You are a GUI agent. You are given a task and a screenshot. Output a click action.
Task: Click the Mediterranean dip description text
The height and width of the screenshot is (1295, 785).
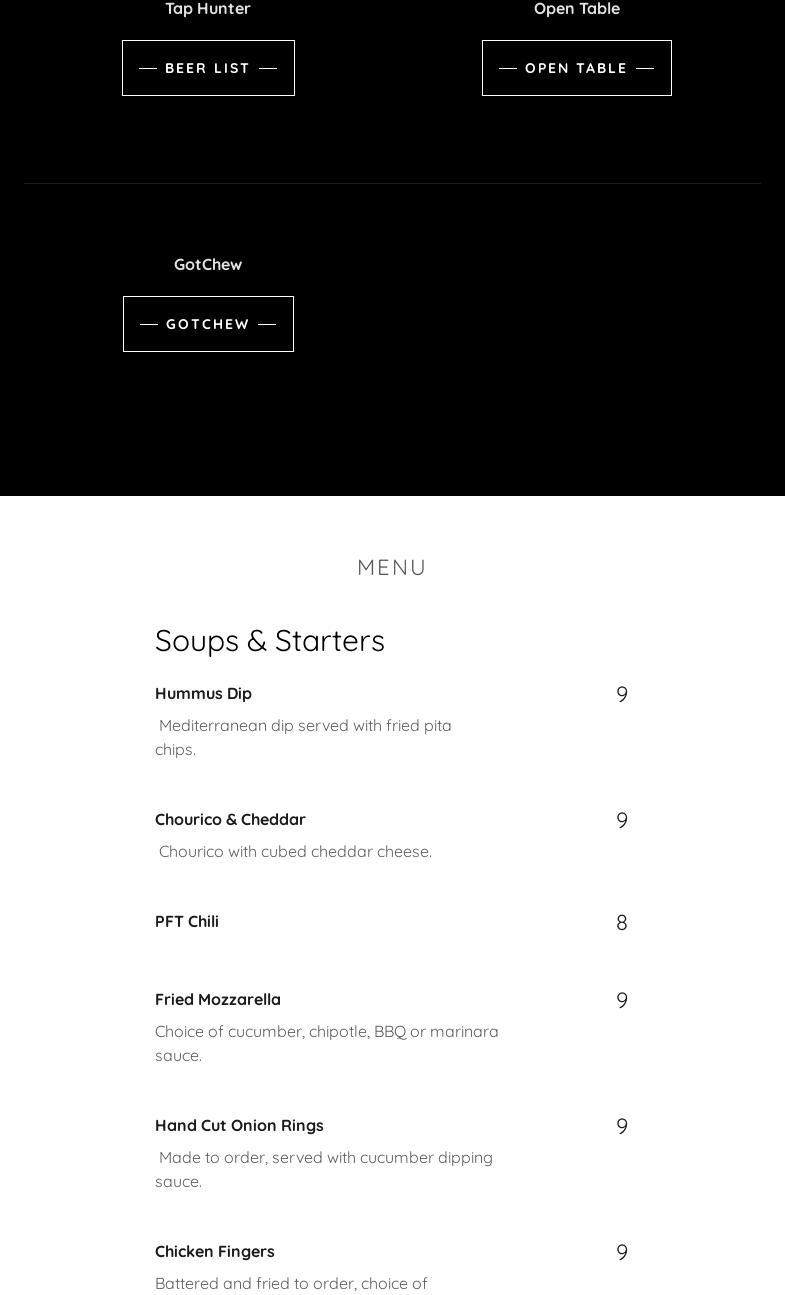pos(304,737)
